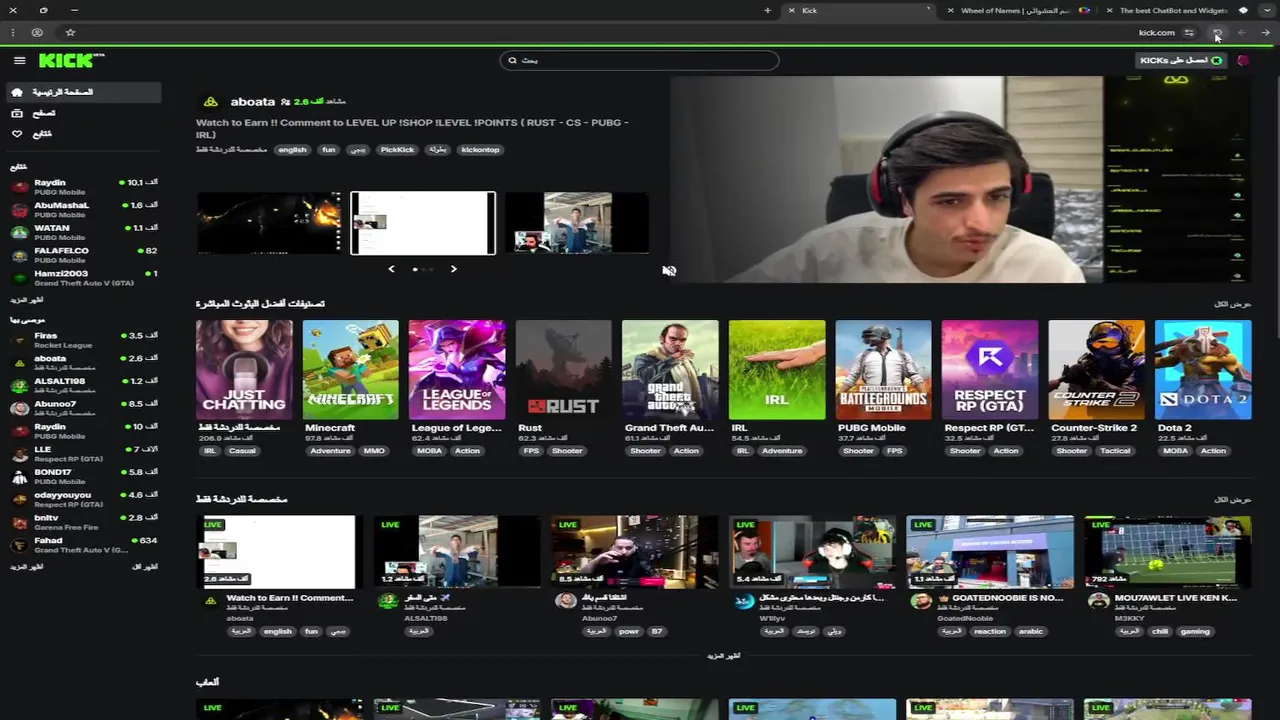Viewport: 1280px width, 720px height.
Task: View all chat-only streams section
Action: pyautogui.click(x=1232, y=499)
